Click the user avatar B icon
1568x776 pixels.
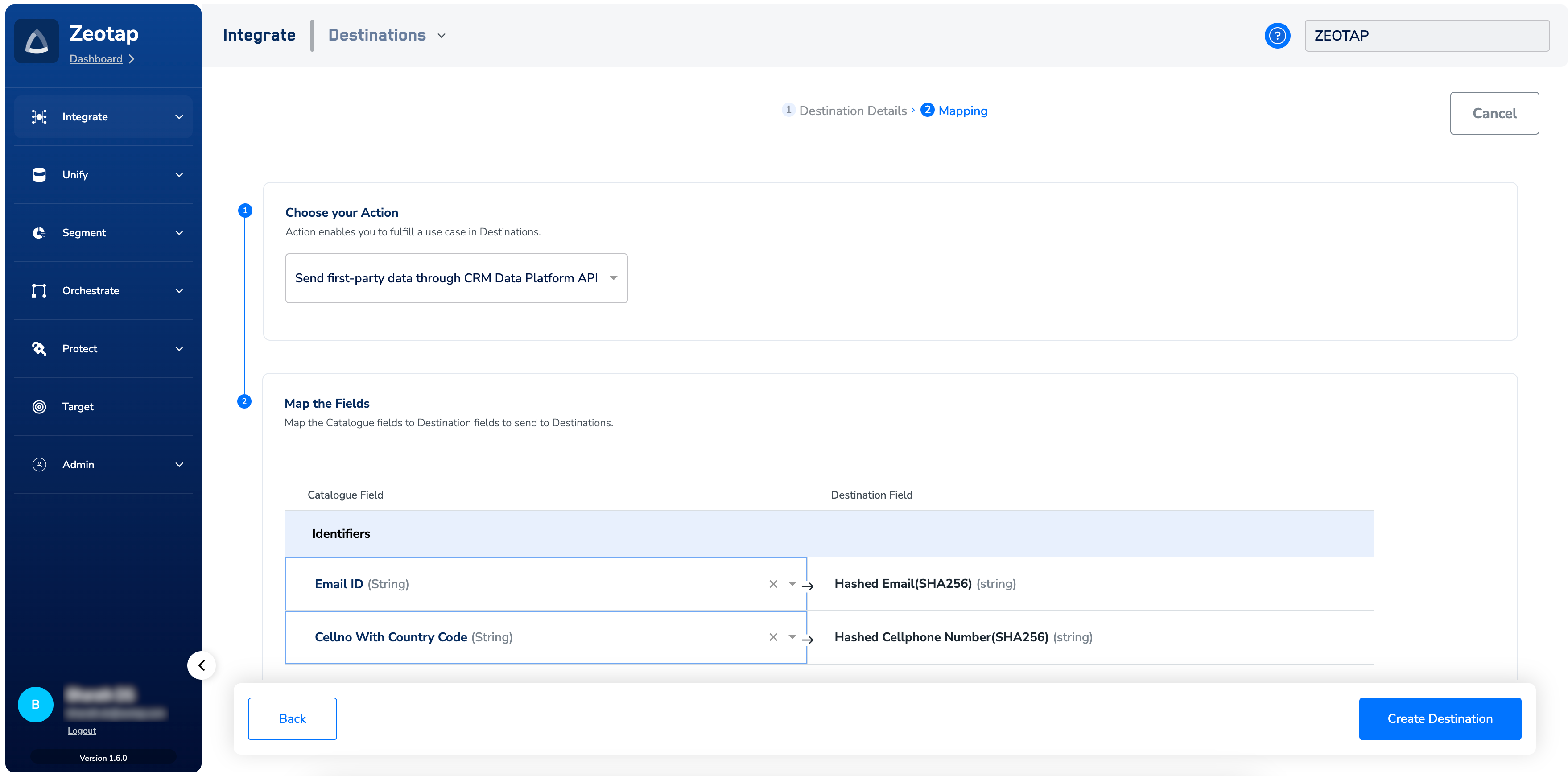click(x=35, y=704)
